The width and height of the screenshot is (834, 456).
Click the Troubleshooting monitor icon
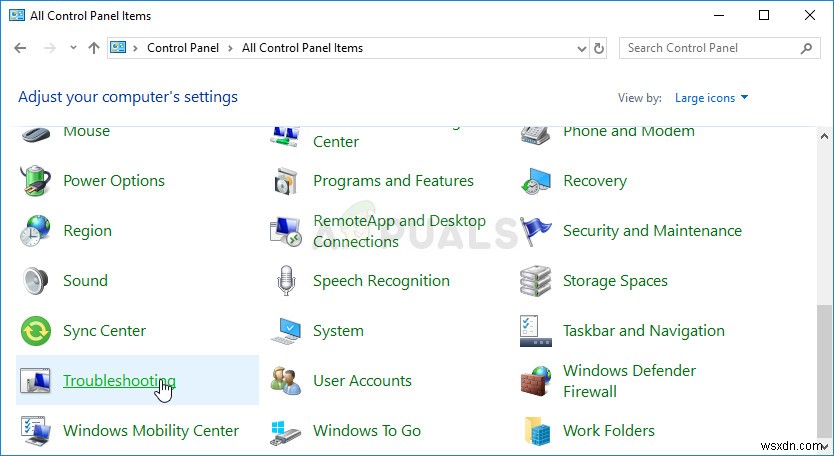pos(36,381)
